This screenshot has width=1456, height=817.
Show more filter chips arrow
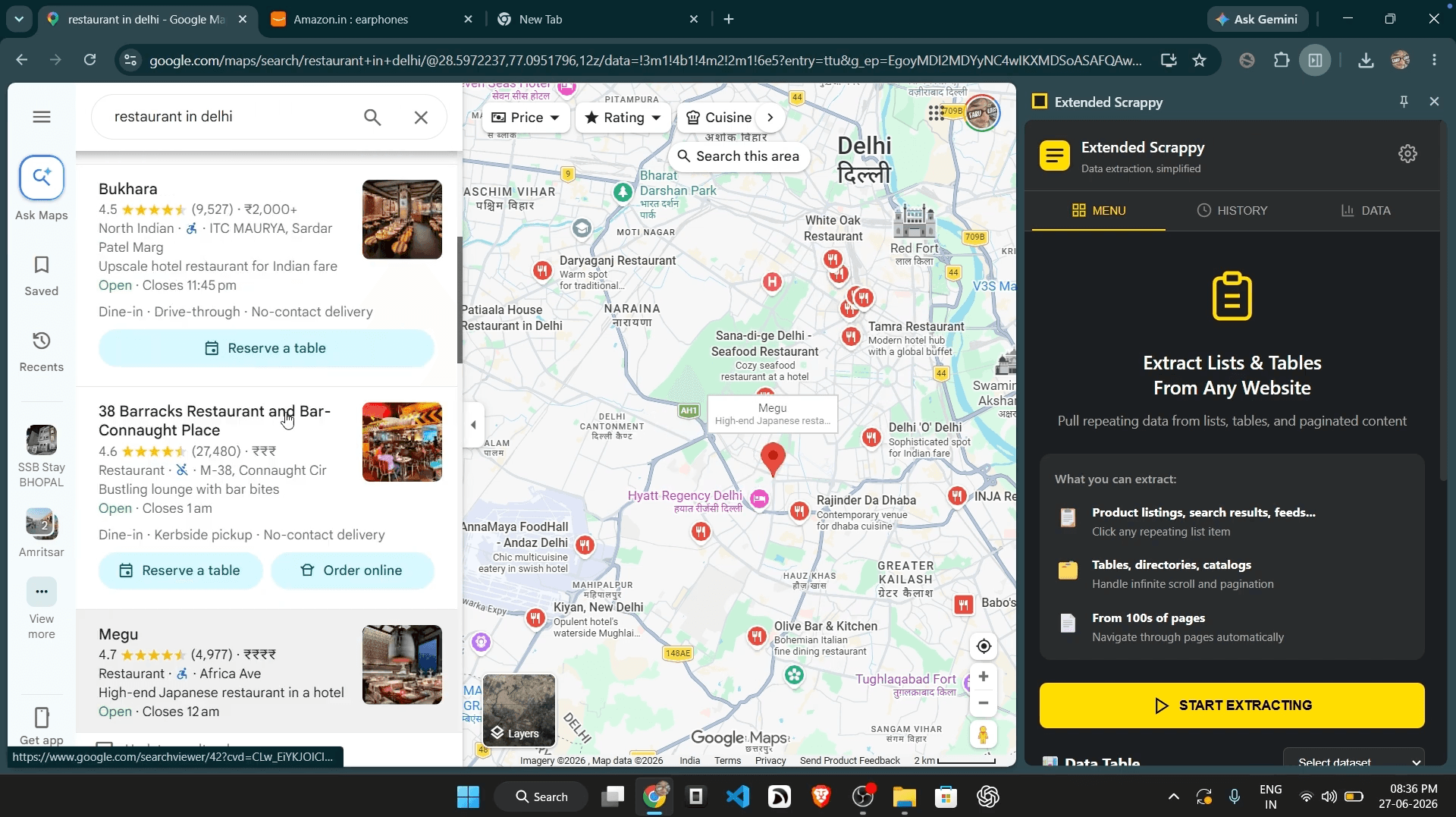tap(770, 118)
